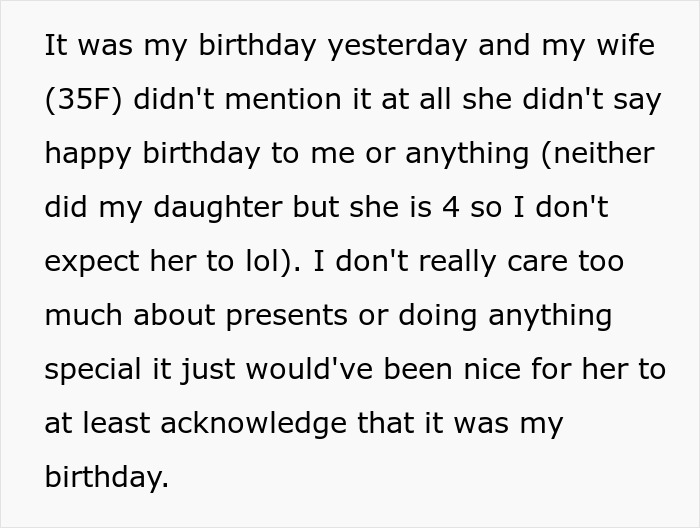
Task: Click the "(35F)" age text
Action: click(x=84, y=100)
